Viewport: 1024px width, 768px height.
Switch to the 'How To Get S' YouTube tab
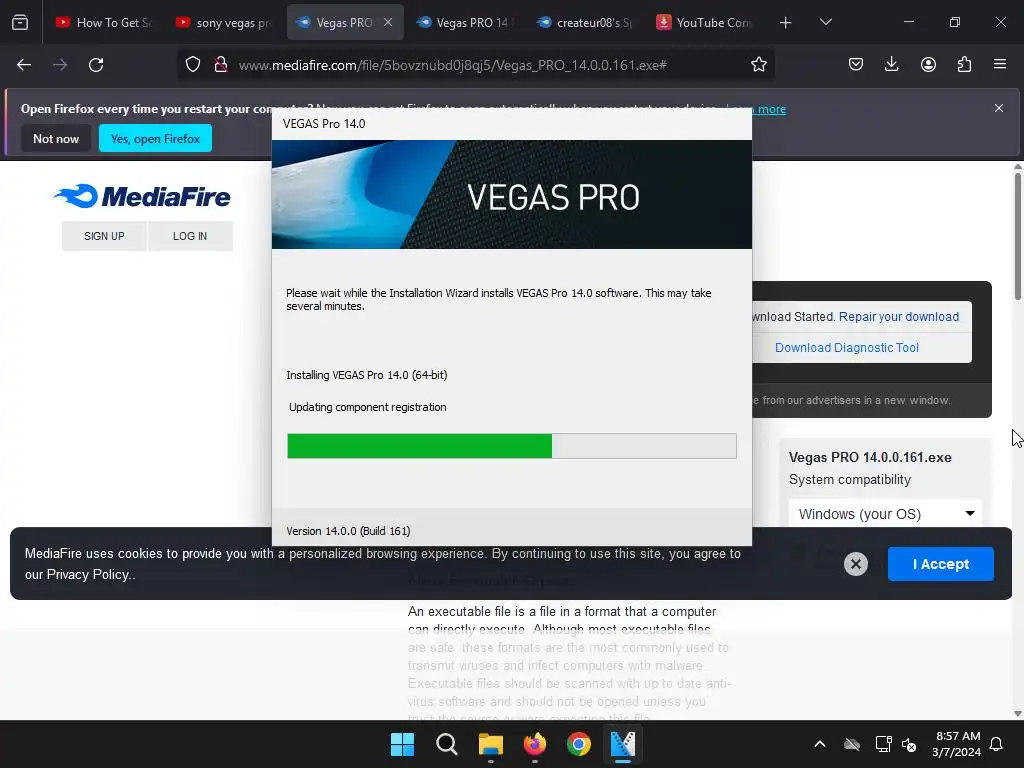click(103, 22)
